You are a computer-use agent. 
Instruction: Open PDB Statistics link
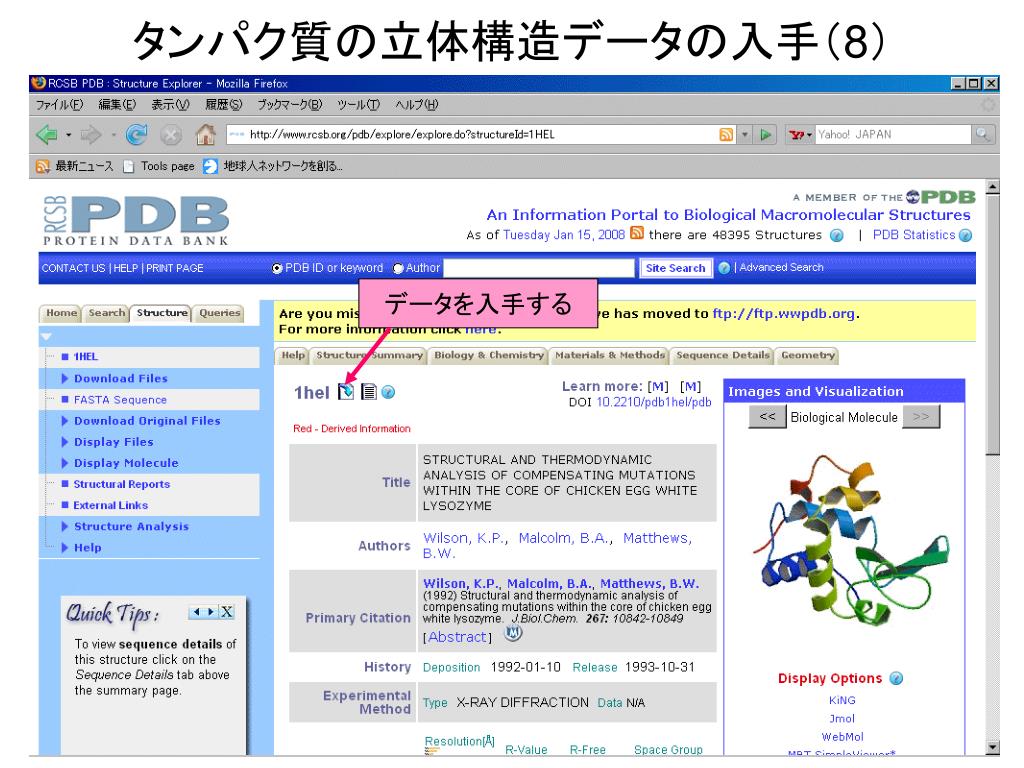point(914,235)
